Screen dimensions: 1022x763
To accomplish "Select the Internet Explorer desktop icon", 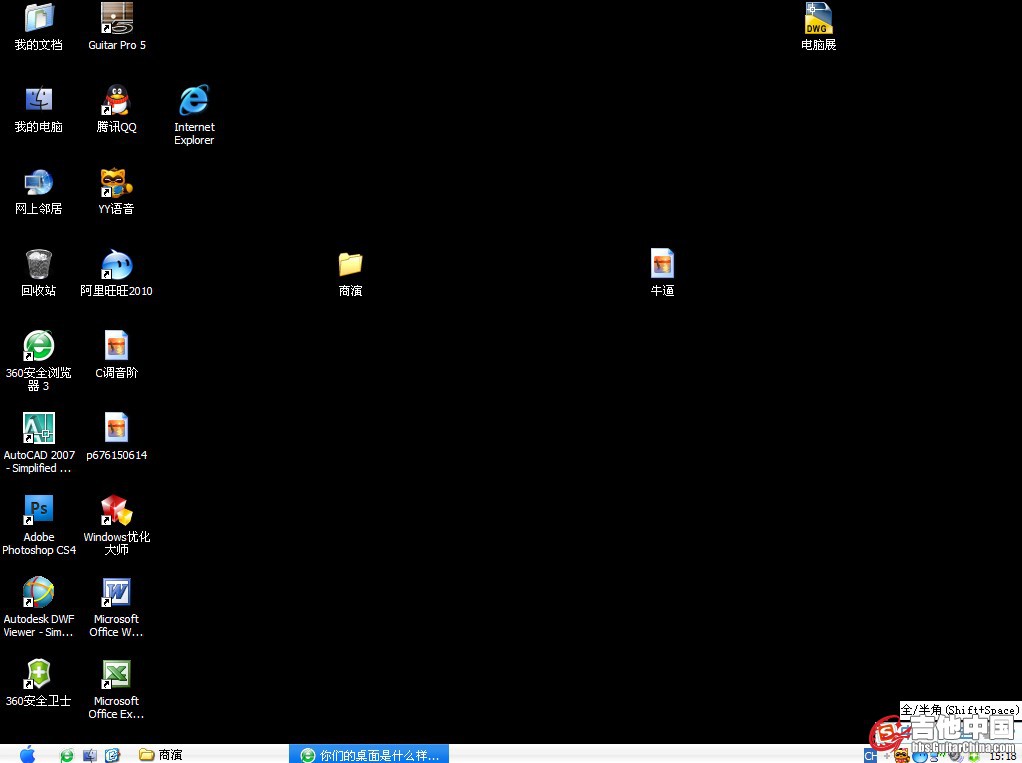I will (194, 115).
